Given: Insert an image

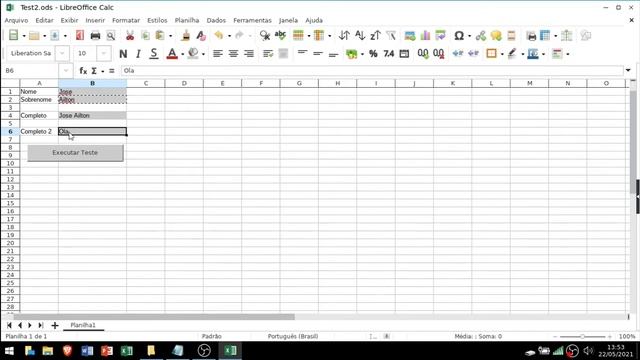Looking at the screenshot, I should coord(410,36).
